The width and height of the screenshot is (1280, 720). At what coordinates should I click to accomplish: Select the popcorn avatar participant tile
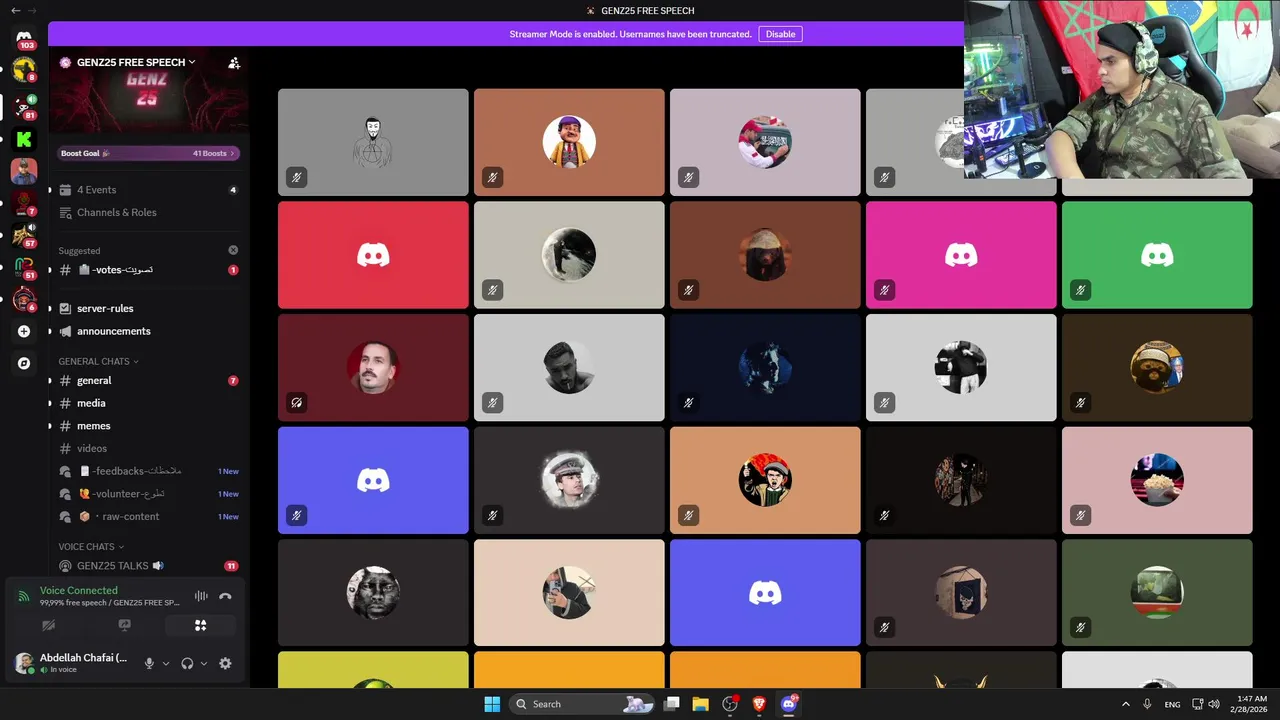click(x=1157, y=480)
